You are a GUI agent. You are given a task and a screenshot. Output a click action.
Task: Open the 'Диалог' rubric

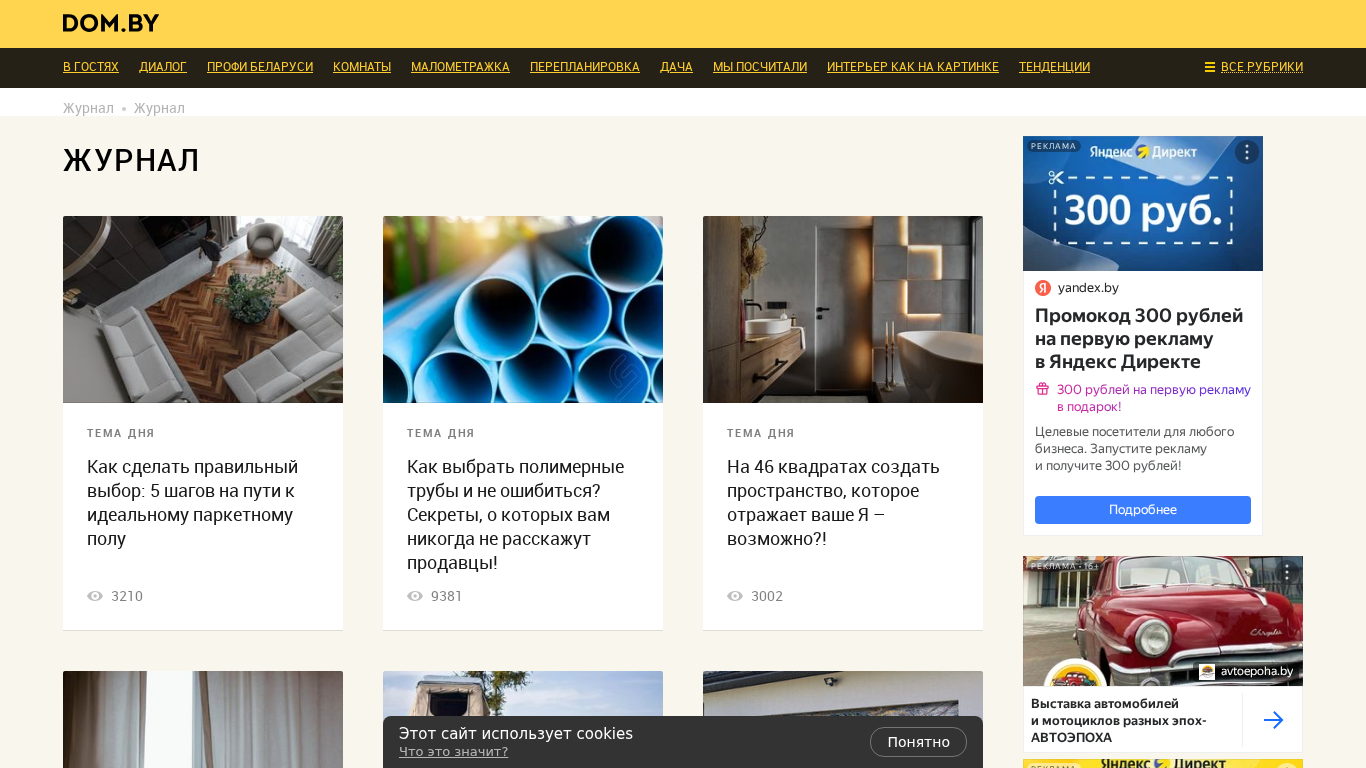(x=163, y=67)
